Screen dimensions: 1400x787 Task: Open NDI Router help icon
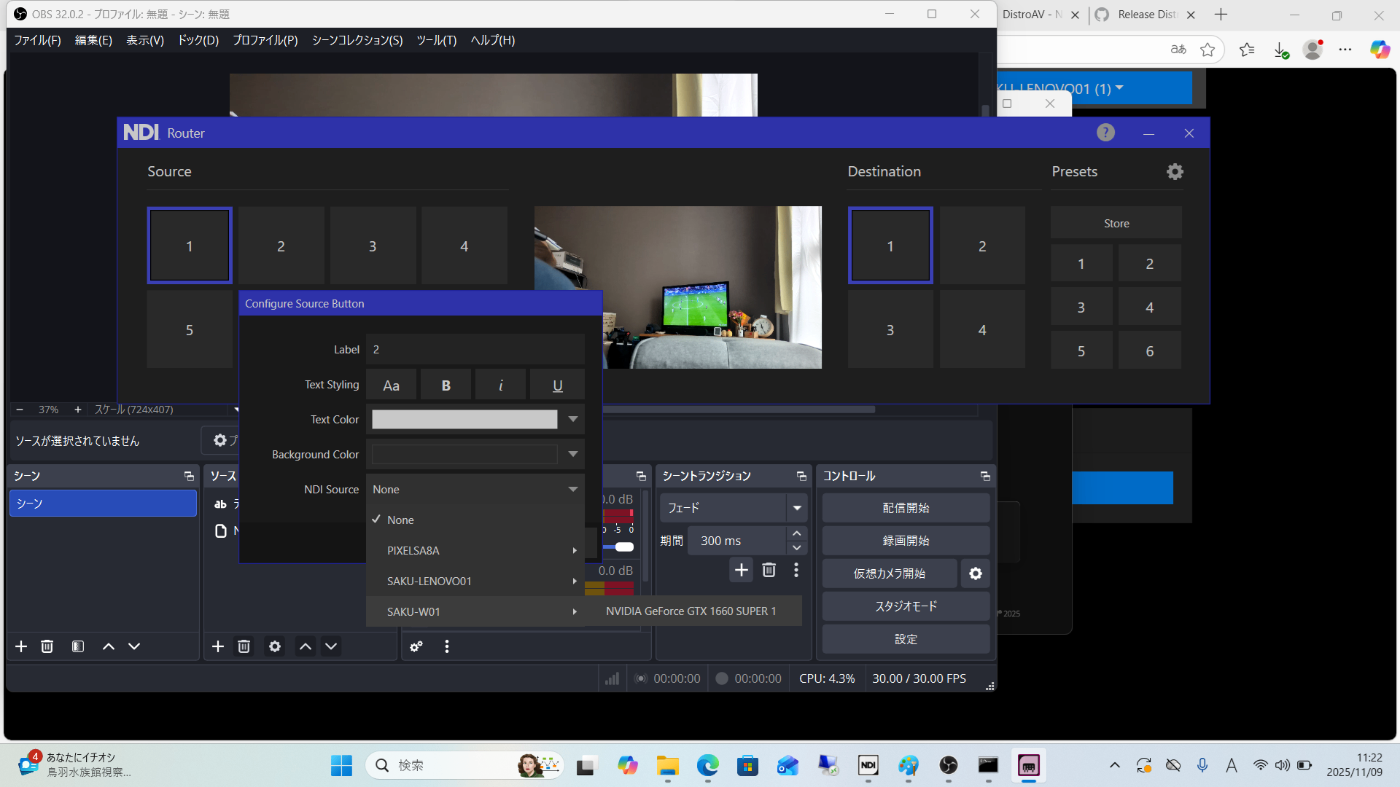point(1105,132)
